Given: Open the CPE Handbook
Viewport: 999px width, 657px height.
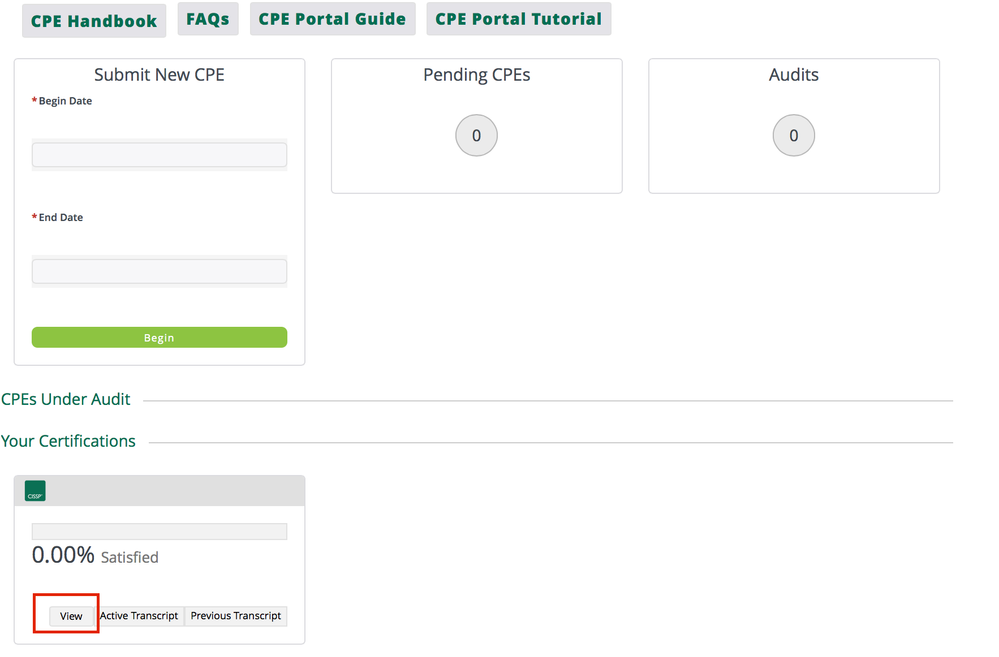Looking at the screenshot, I should pos(94,21).
